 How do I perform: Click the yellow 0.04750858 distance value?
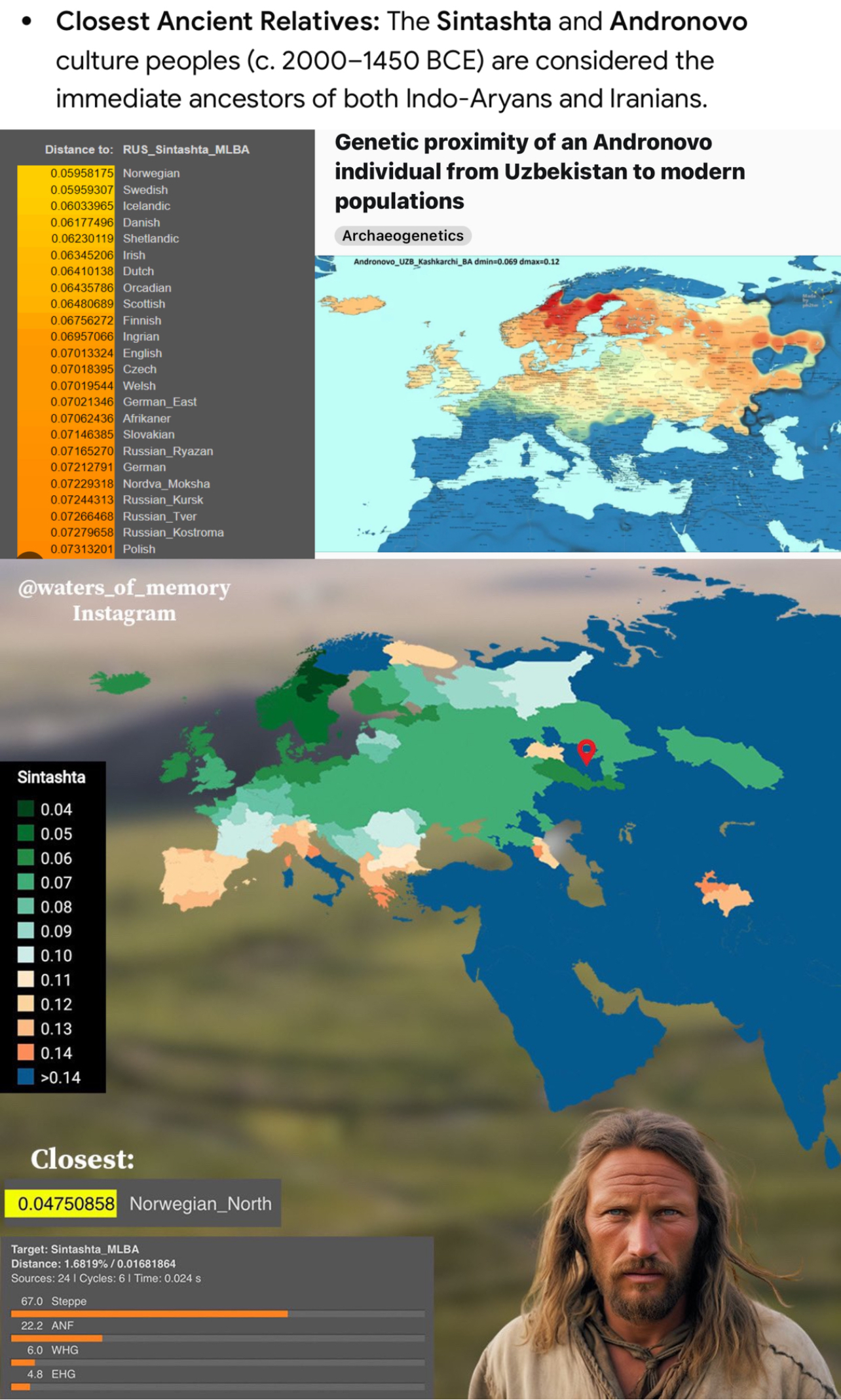click(61, 1203)
